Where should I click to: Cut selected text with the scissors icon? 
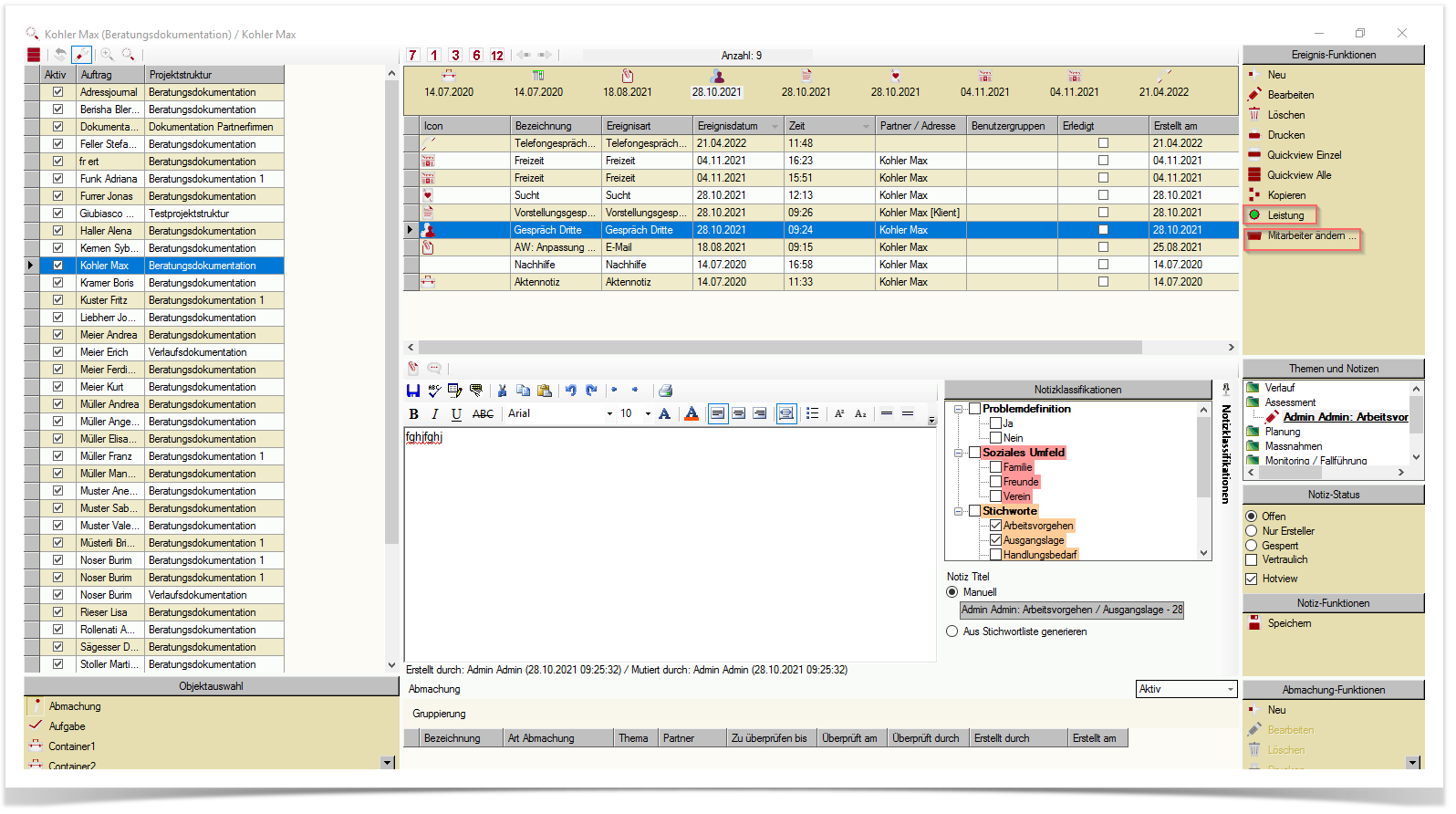502,391
